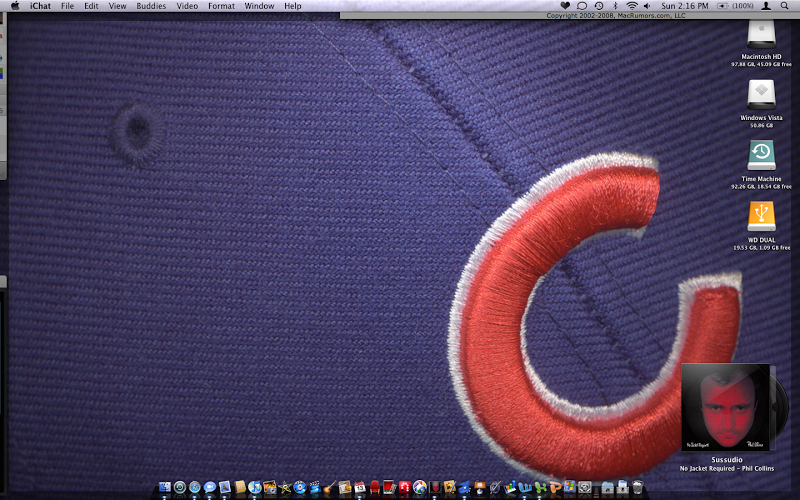Click the No Jacket Required album artwork

point(726,407)
